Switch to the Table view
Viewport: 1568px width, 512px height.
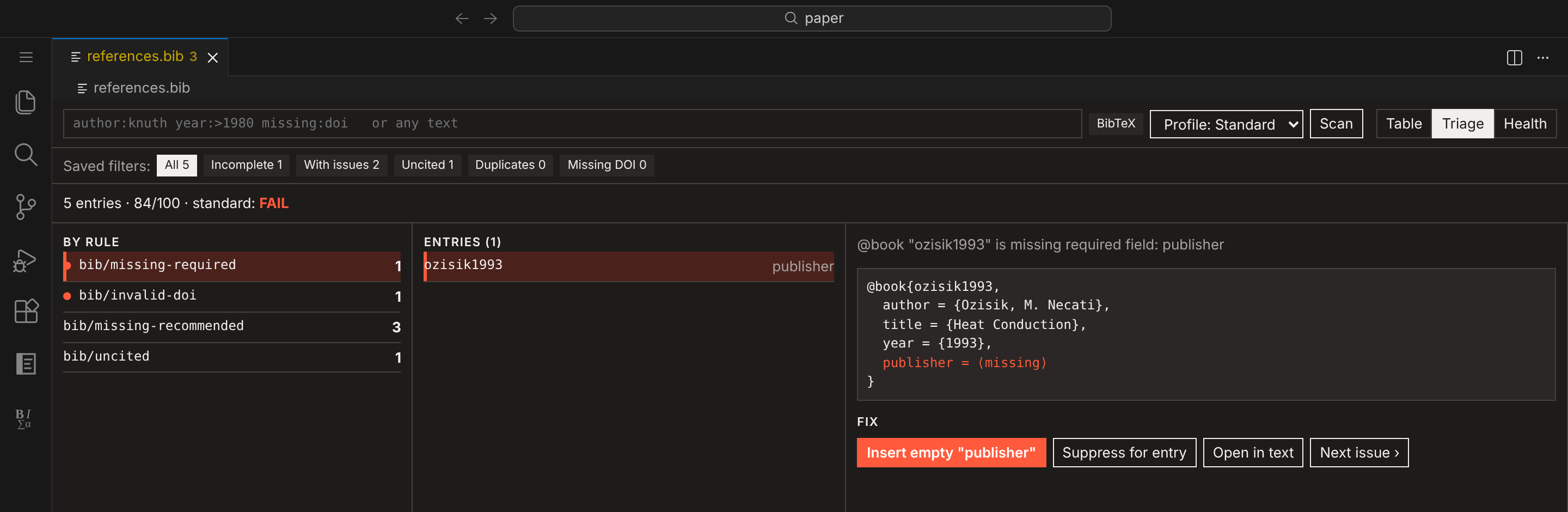[1404, 124]
